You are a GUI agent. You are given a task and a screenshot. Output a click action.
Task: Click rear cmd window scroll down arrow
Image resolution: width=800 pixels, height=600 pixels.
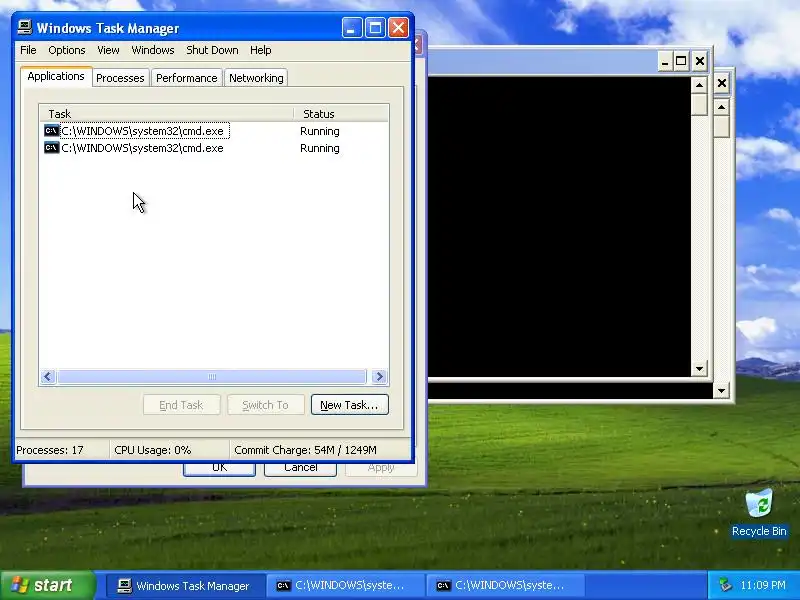pyautogui.click(x=721, y=391)
